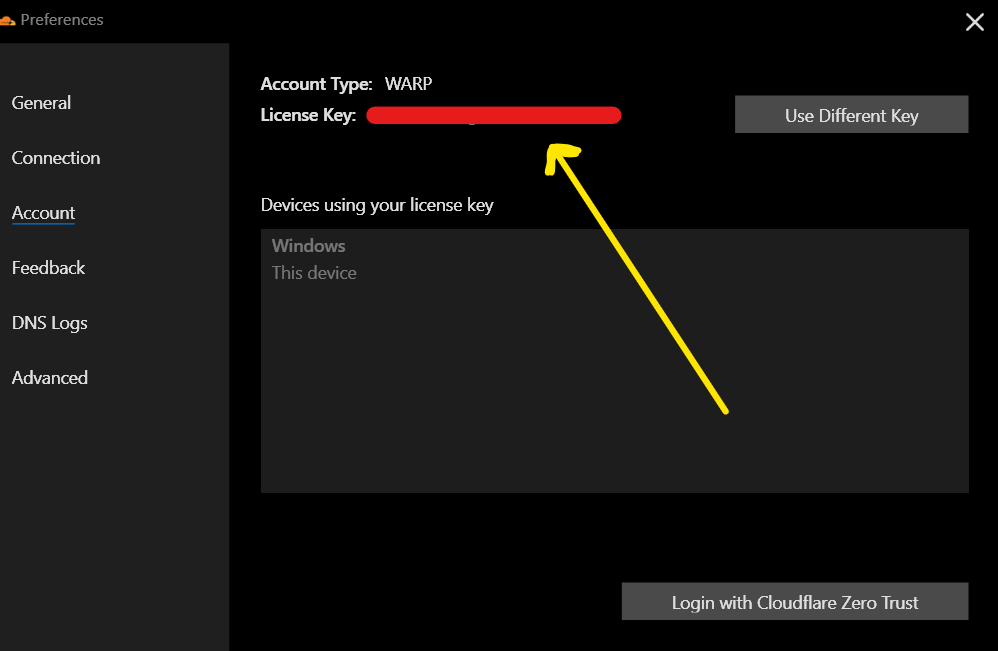The image size is (998, 651).
Task: Open the General preferences tab
Action: (41, 102)
